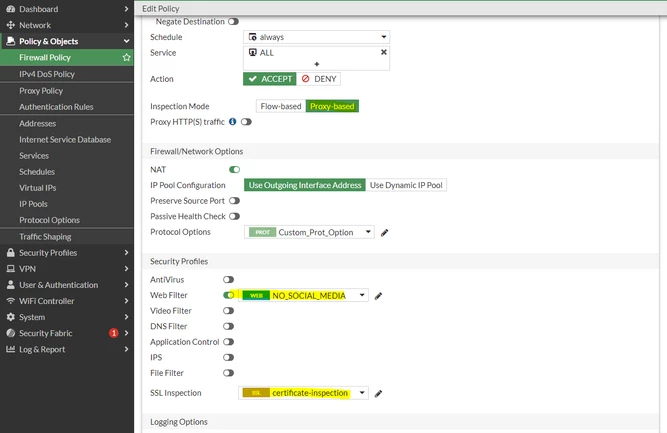Click the always schedule clock icon
This screenshot has height=433, width=667.
(252, 37)
